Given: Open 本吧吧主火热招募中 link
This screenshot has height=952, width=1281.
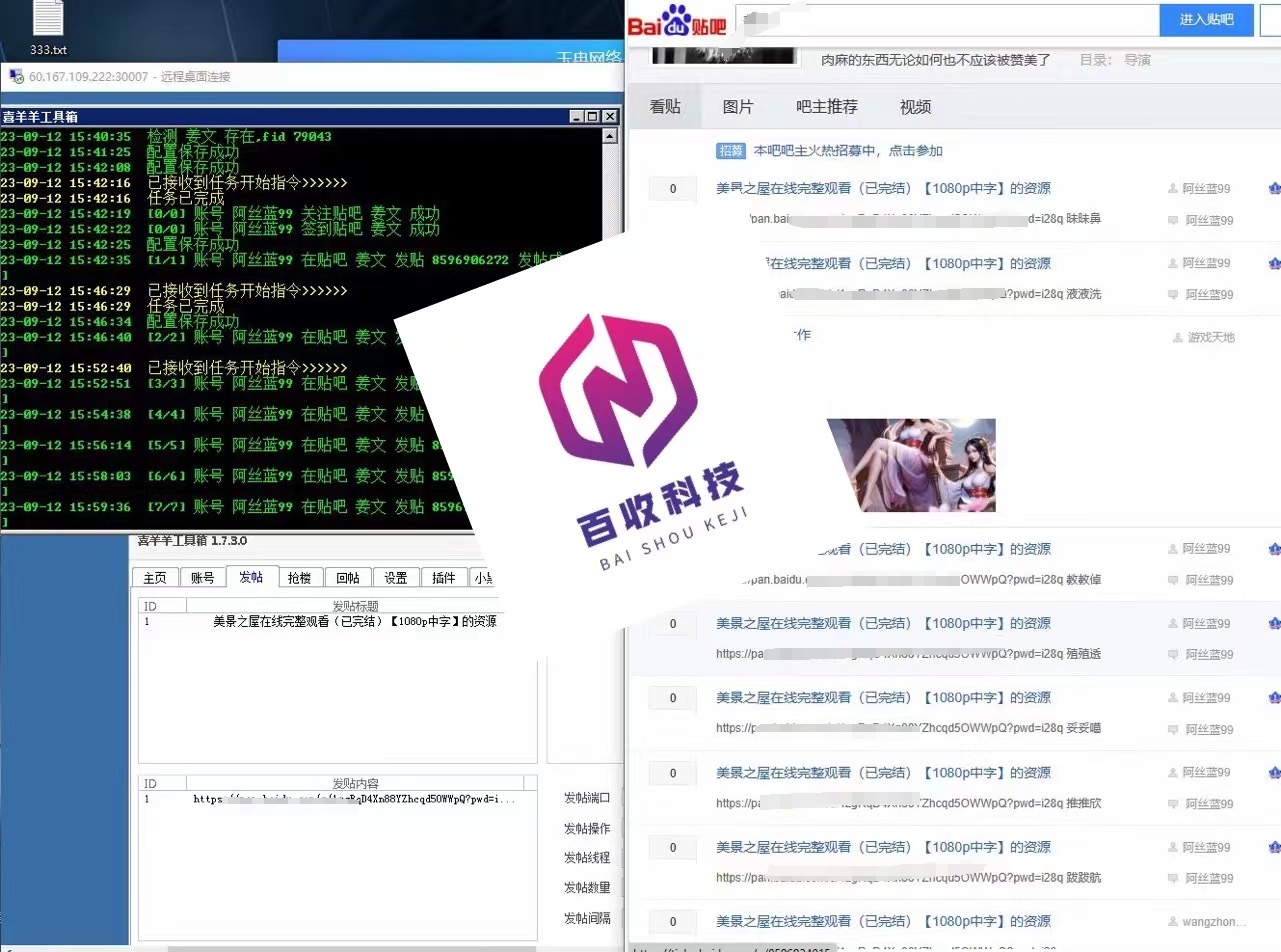Looking at the screenshot, I should pyautogui.click(x=848, y=151).
